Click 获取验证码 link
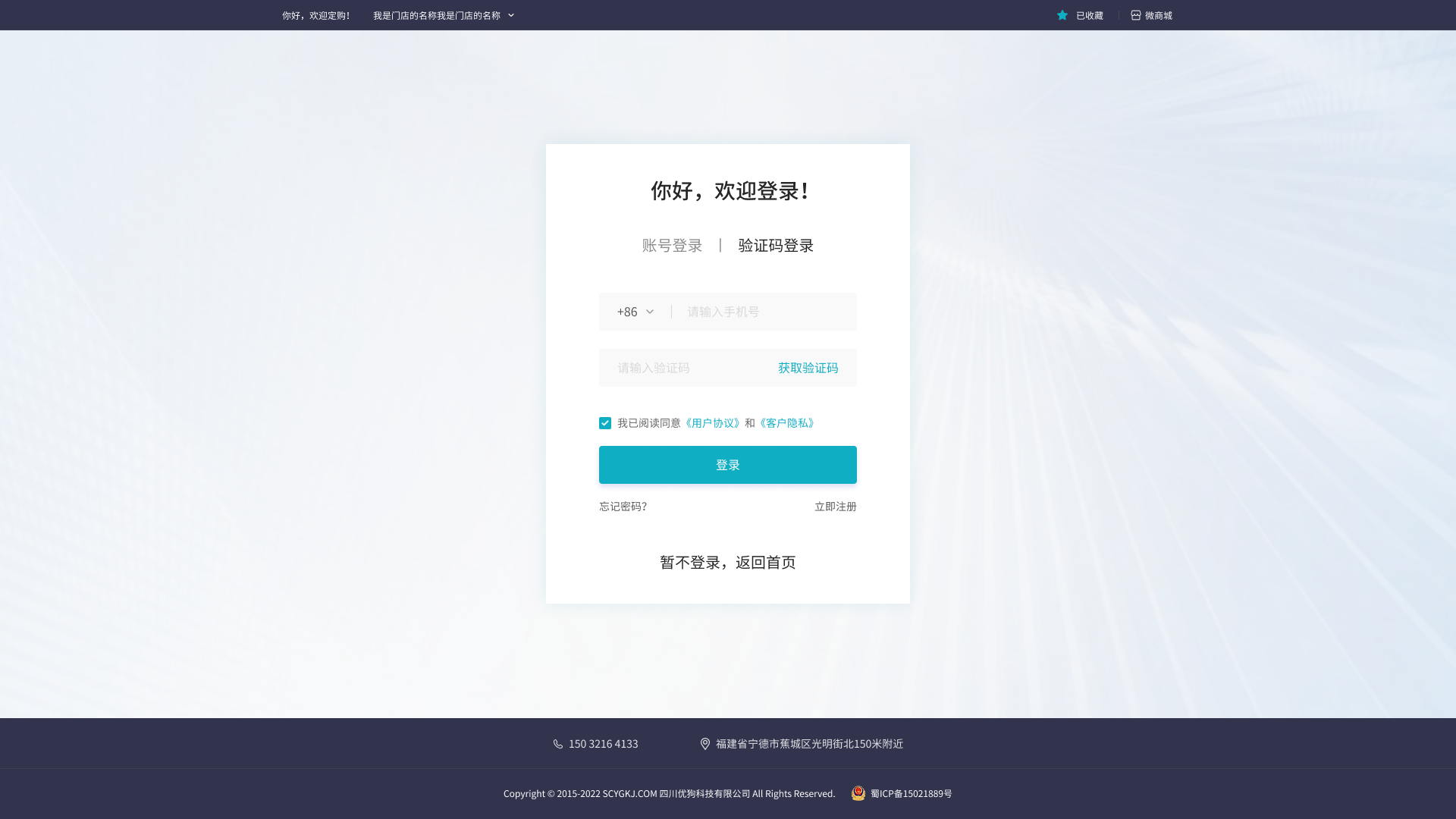Image resolution: width=1456 pixels, height=819 pixels. pyautogui.click(x=808, y=368)
